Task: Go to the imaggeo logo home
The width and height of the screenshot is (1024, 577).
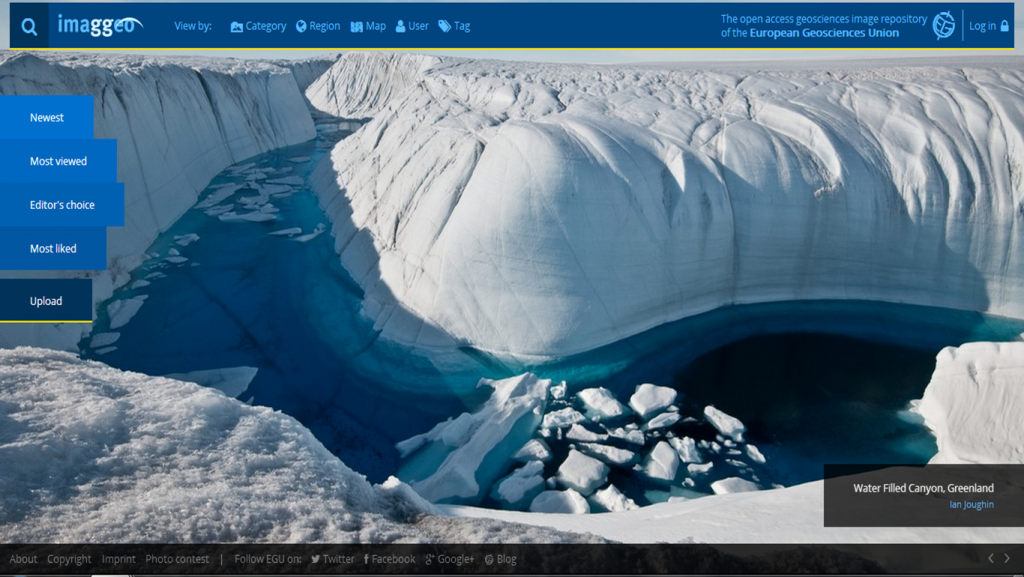Action: tap(100, 25)
